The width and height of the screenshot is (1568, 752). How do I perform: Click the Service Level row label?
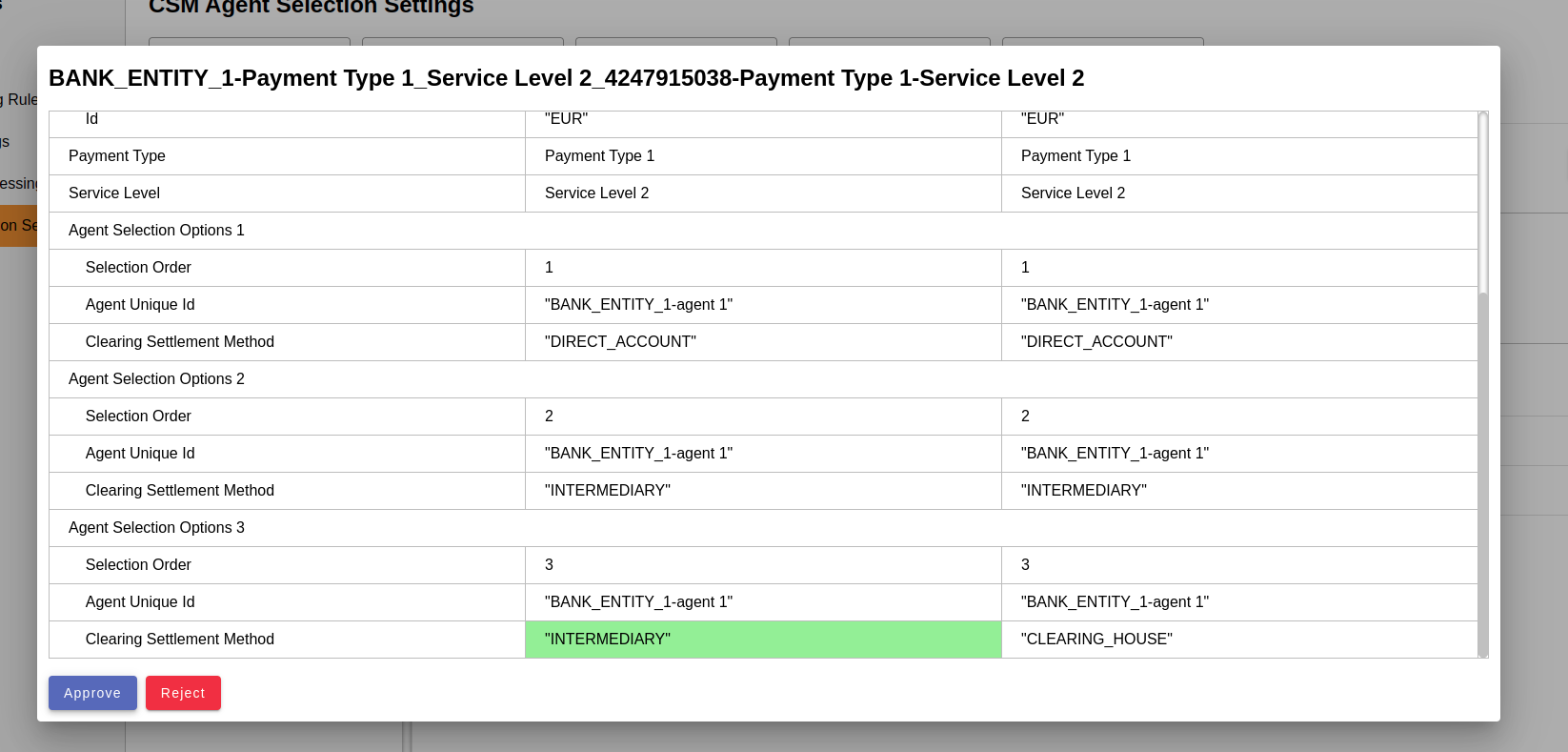tap(114, 193)
